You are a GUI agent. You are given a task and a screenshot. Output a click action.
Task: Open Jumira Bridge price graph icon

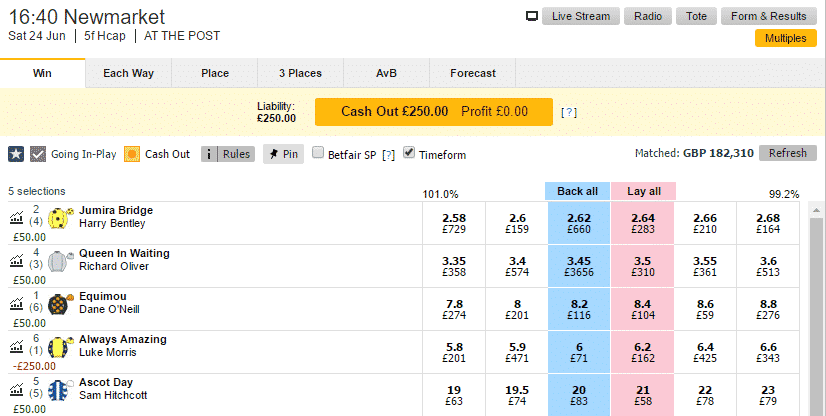point(17,217)
